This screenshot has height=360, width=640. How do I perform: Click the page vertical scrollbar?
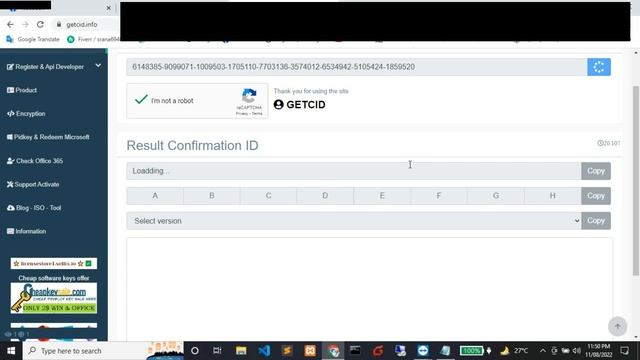636,181
